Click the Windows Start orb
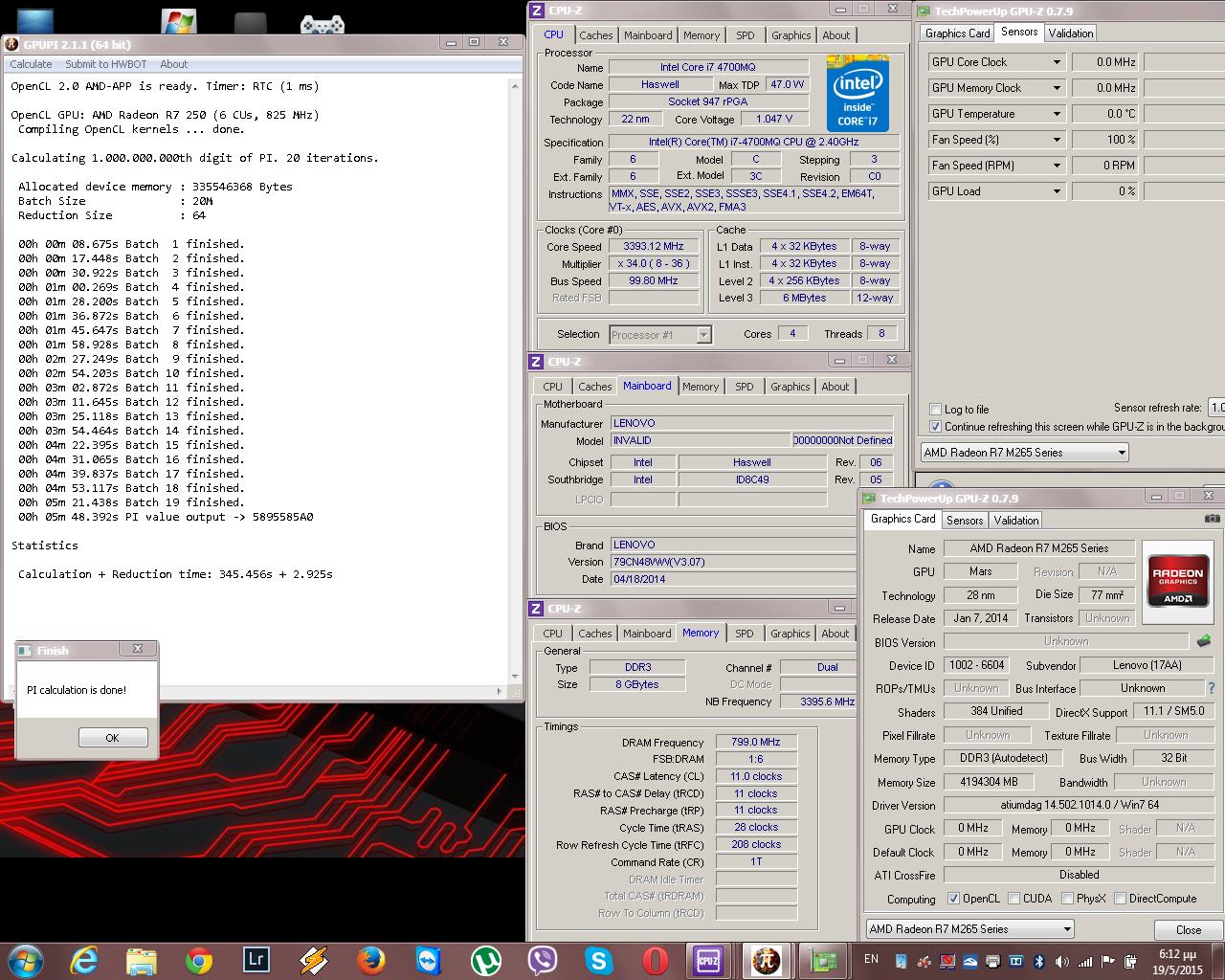 (25, 960)
